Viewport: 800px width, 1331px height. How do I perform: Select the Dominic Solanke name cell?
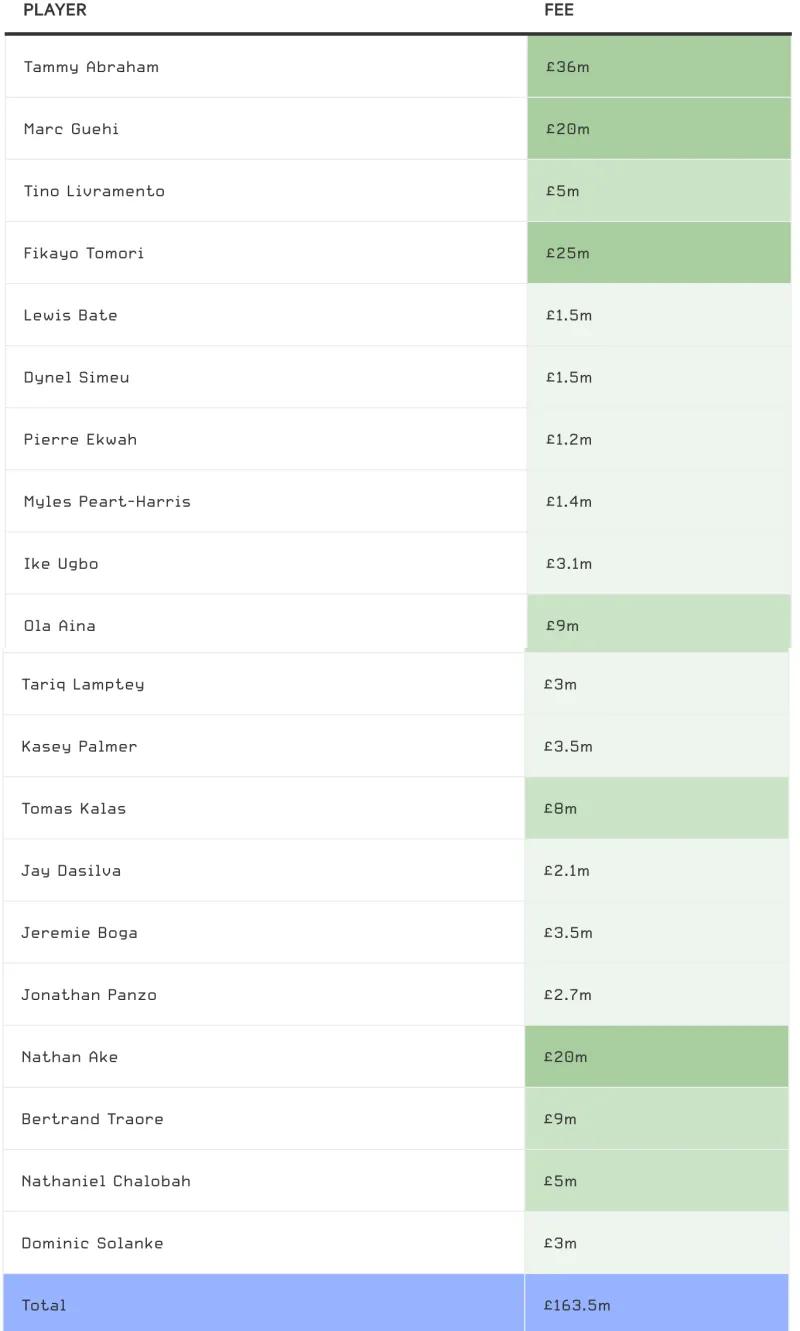click(92, 1242)
